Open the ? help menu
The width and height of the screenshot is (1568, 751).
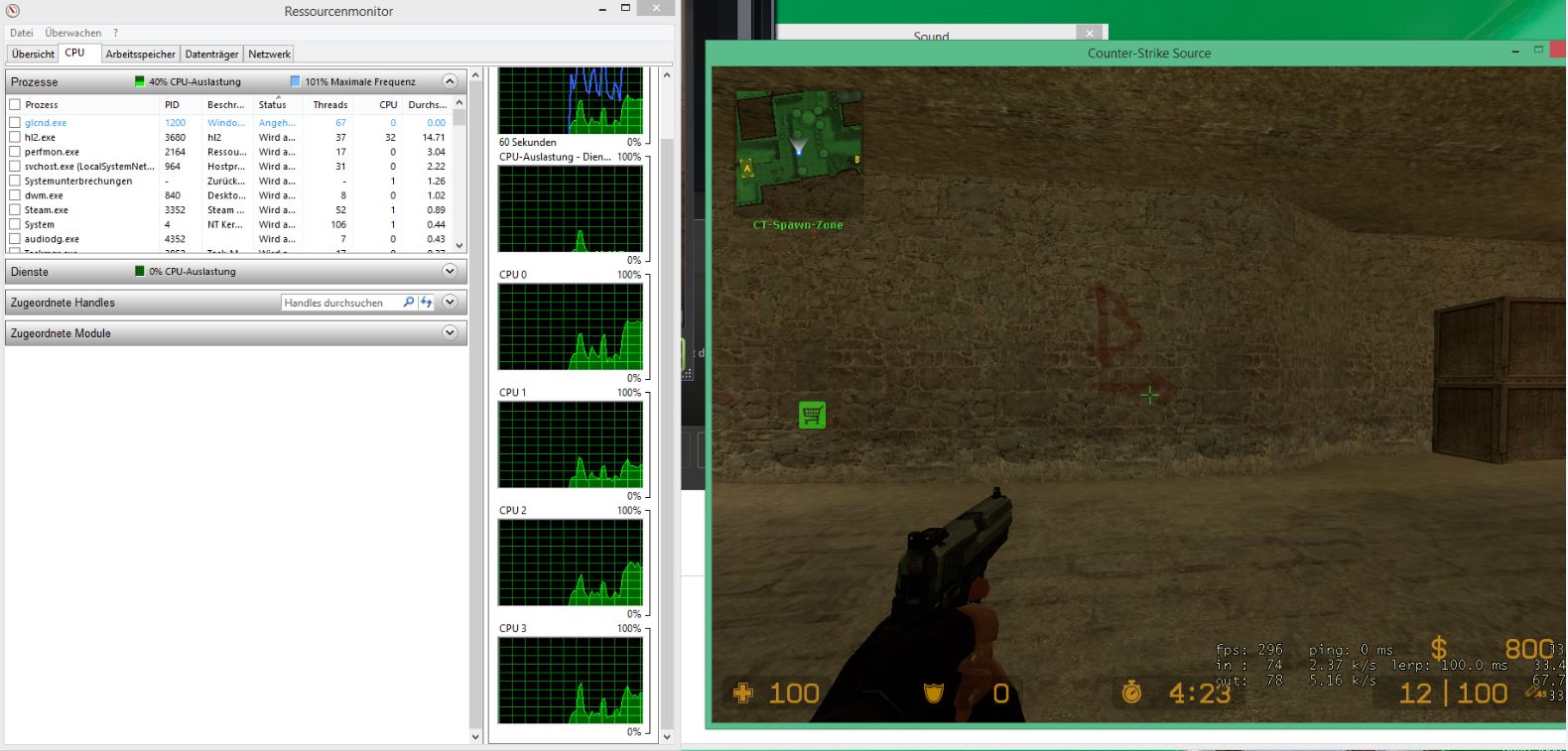pyautogui.click(x=115, y=33)
